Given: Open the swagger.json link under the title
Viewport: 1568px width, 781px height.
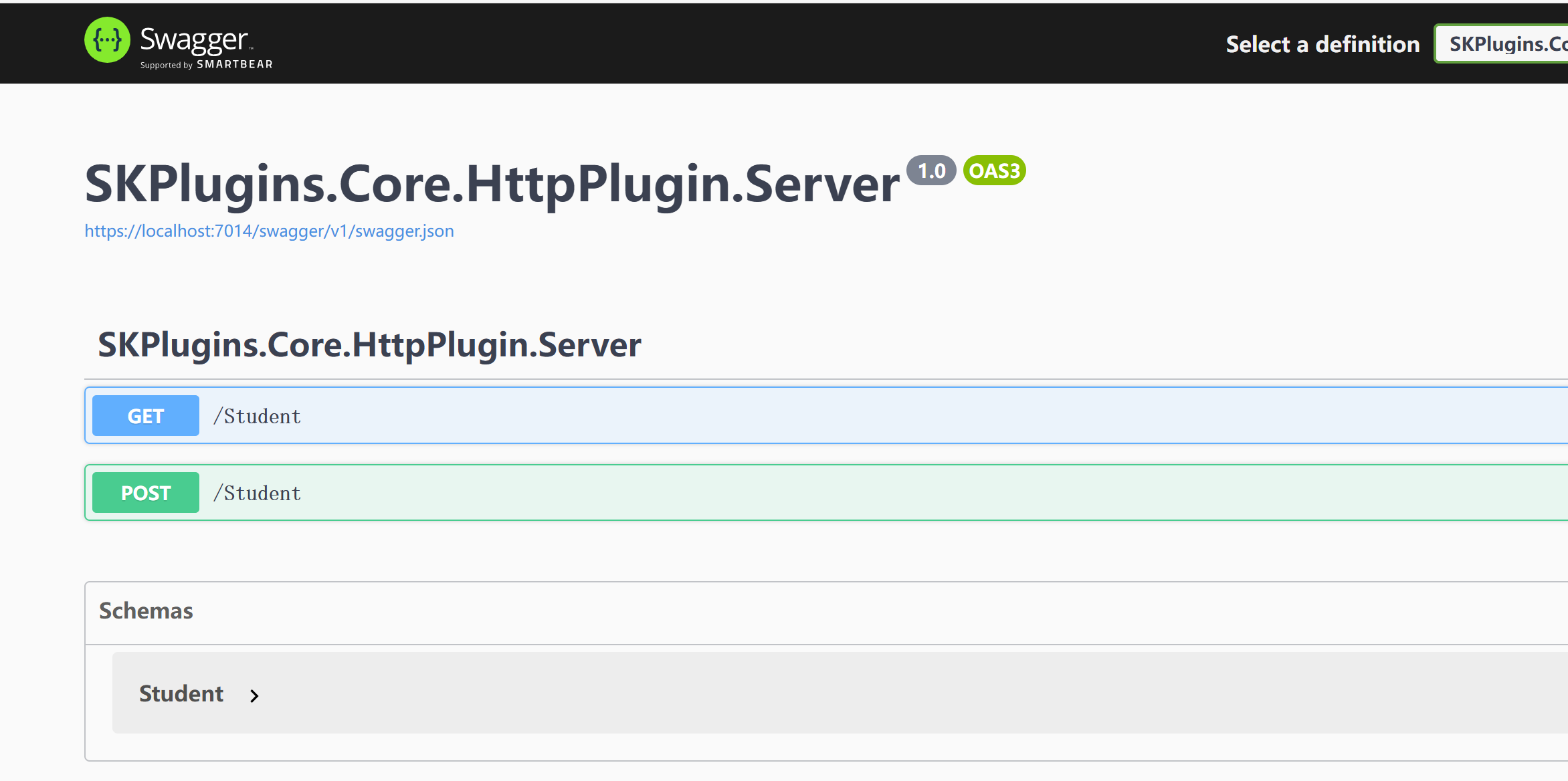Looking at the screenshot, I should 269,231.
